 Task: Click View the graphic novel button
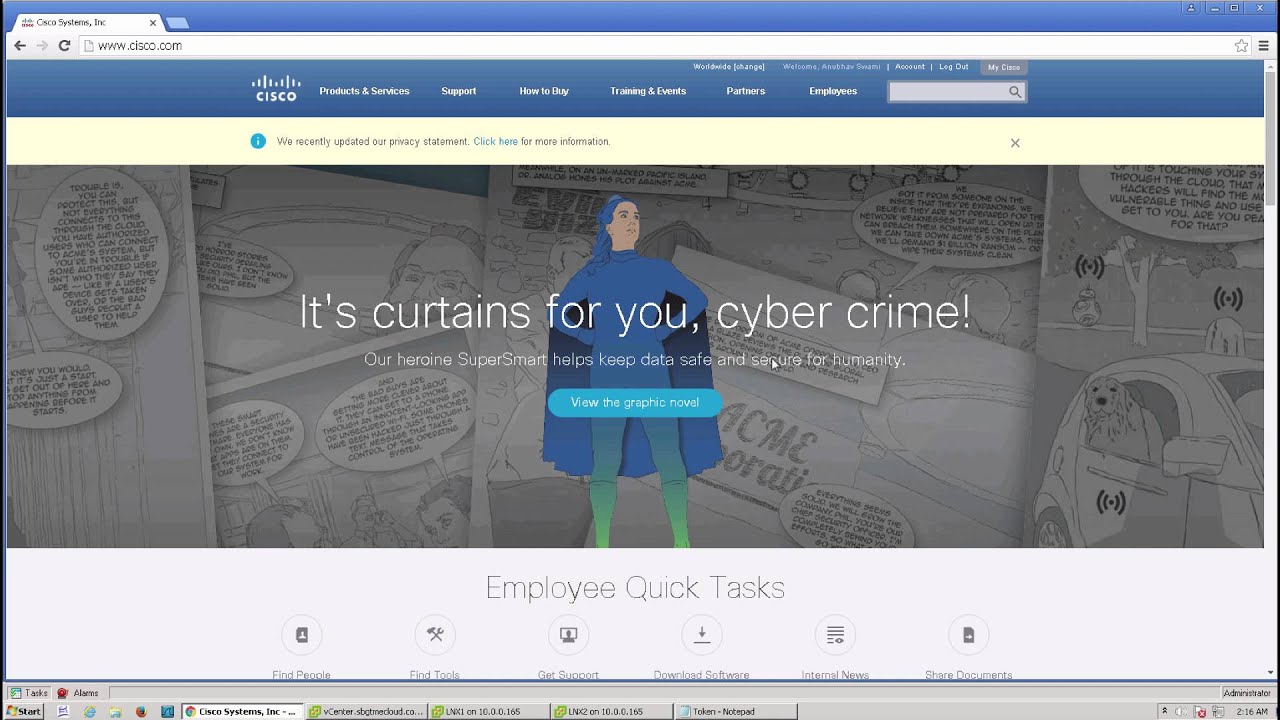(635, 402)
